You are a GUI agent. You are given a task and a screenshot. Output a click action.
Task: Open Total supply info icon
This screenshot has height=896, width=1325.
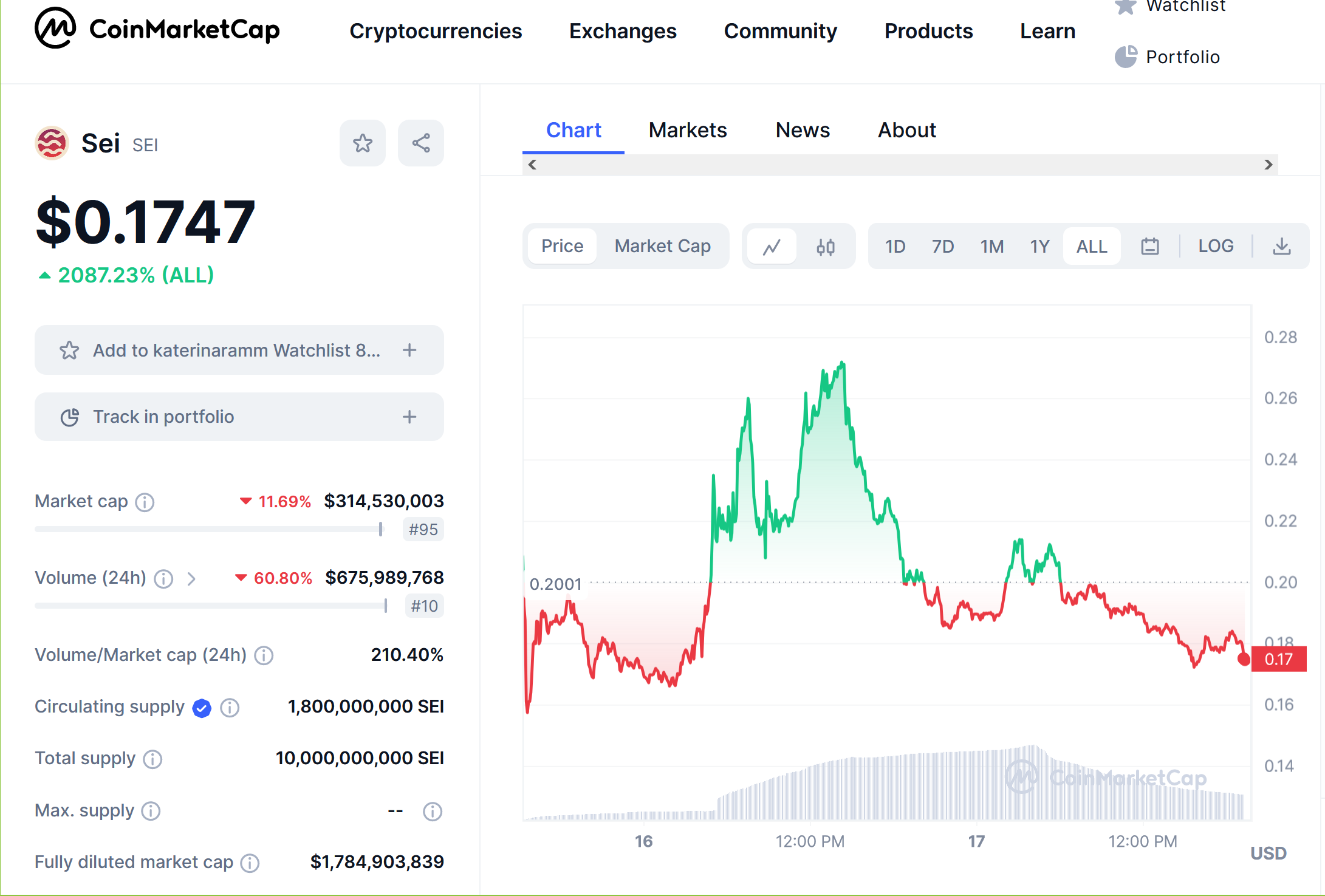point(152,759)
